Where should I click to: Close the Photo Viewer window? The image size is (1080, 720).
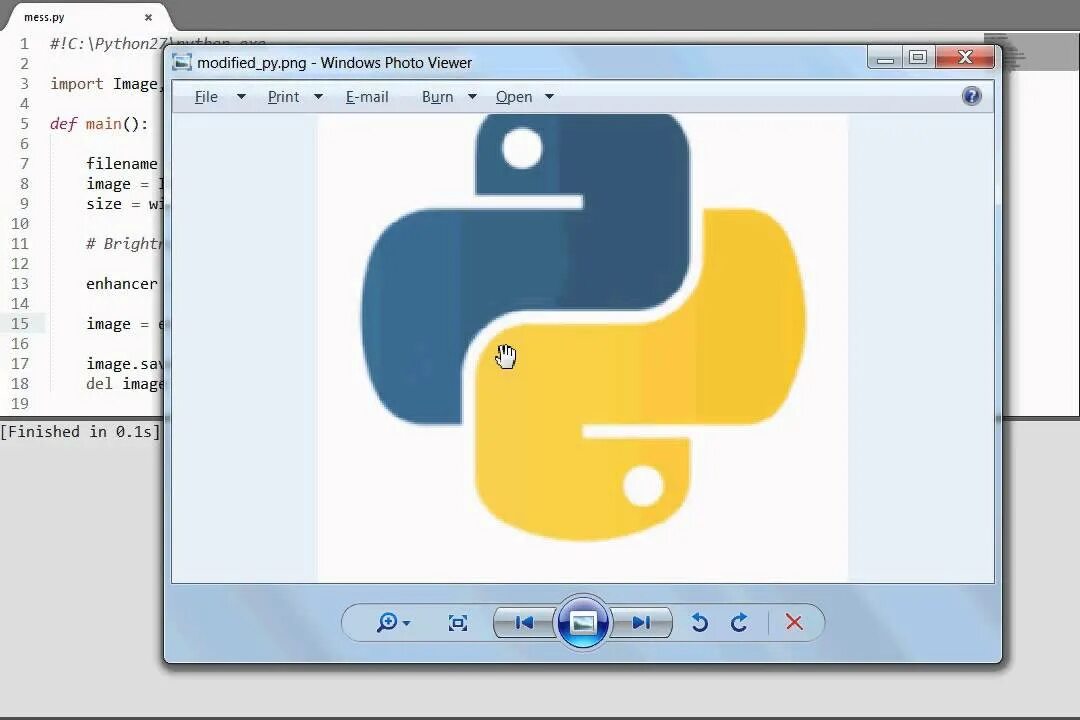tap(965, 58)
